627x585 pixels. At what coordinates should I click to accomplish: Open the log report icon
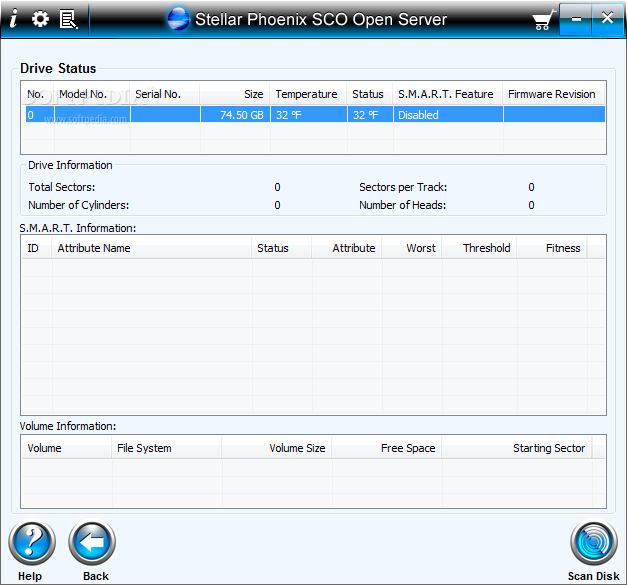tap(68, 19)
